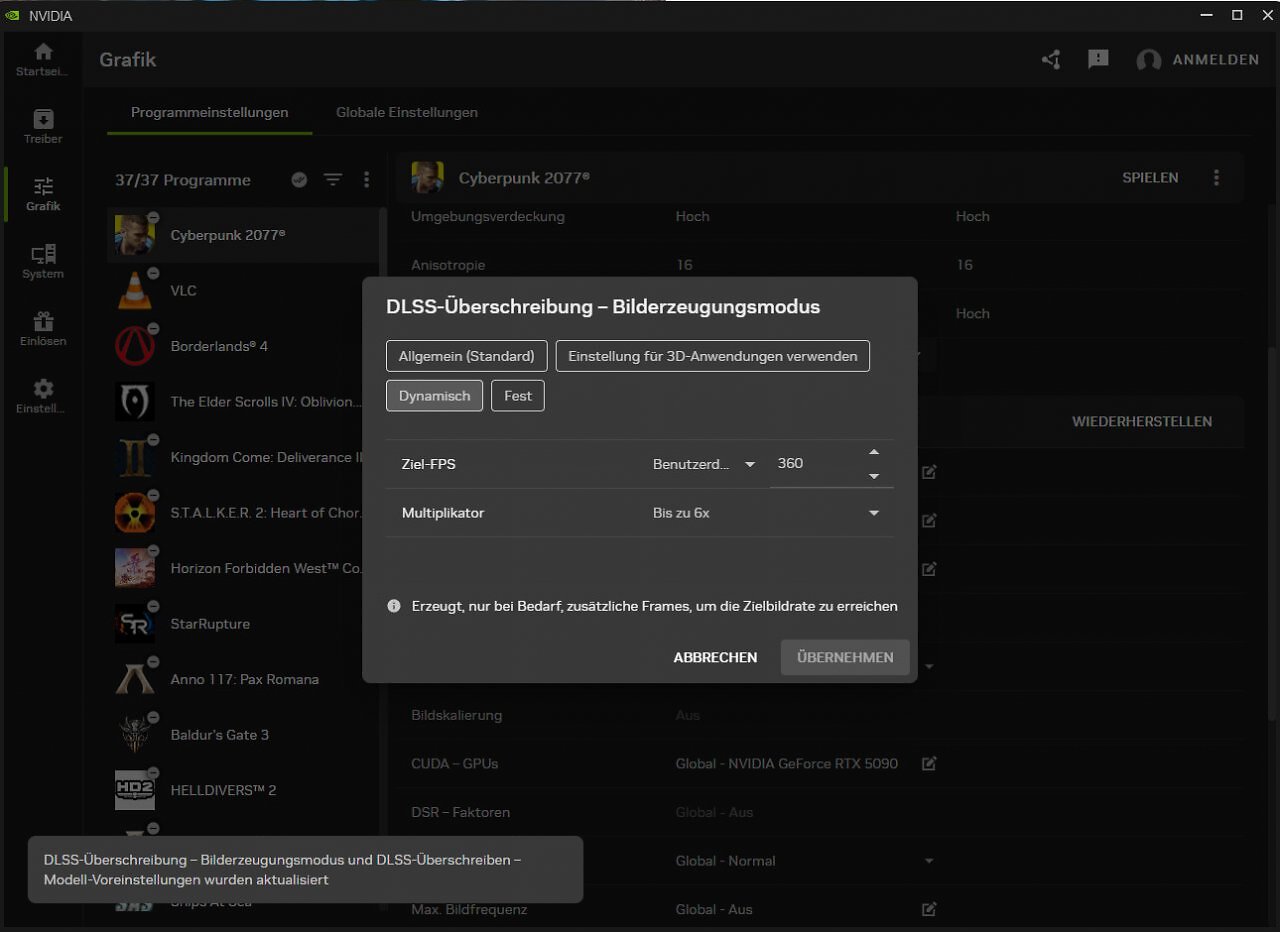Open more options beside program list filter
This screenshot has height=932, width=1280.
(366, 180)
